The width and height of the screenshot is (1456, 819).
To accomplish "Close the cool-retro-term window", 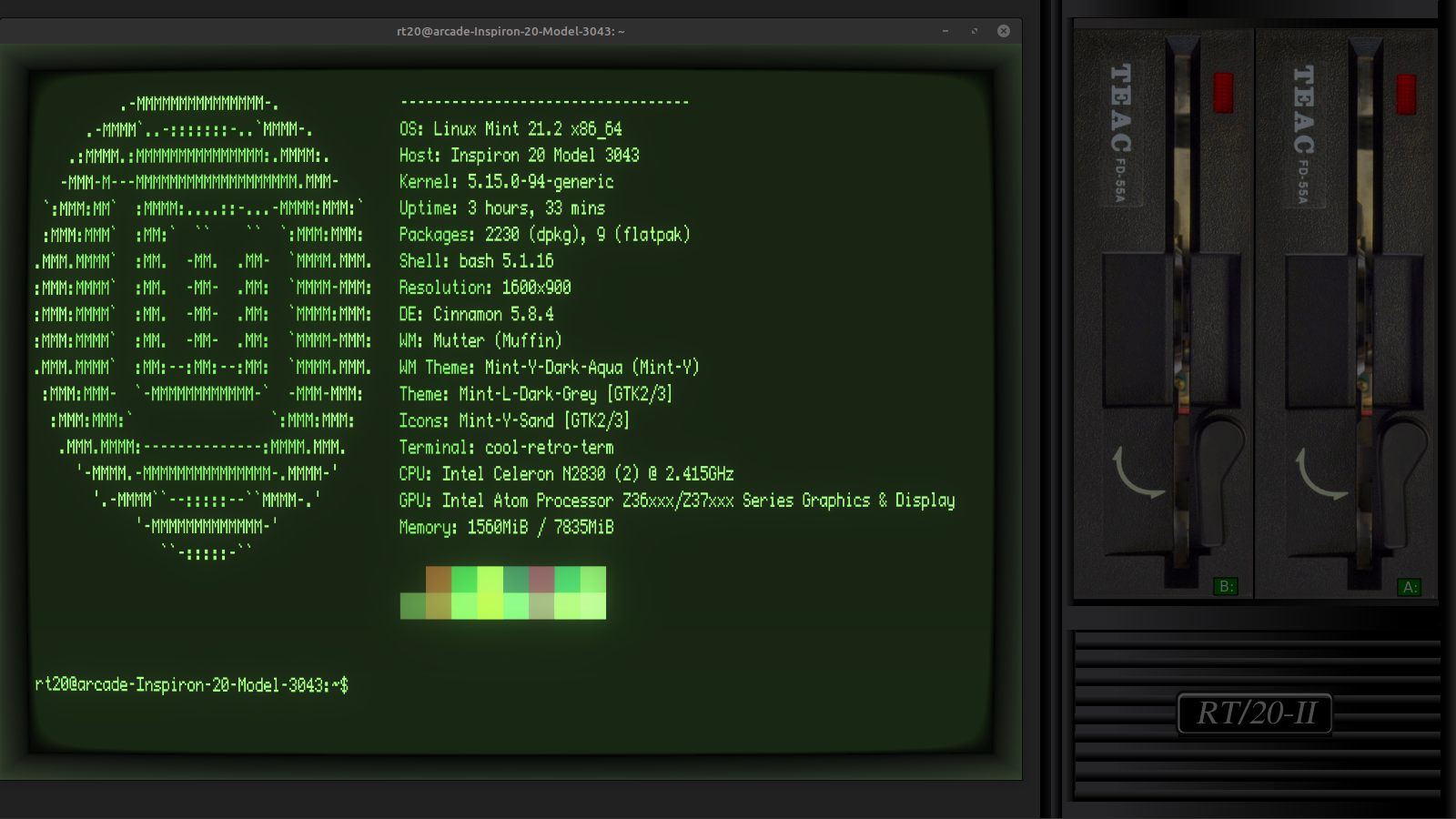I will 1003,30.
